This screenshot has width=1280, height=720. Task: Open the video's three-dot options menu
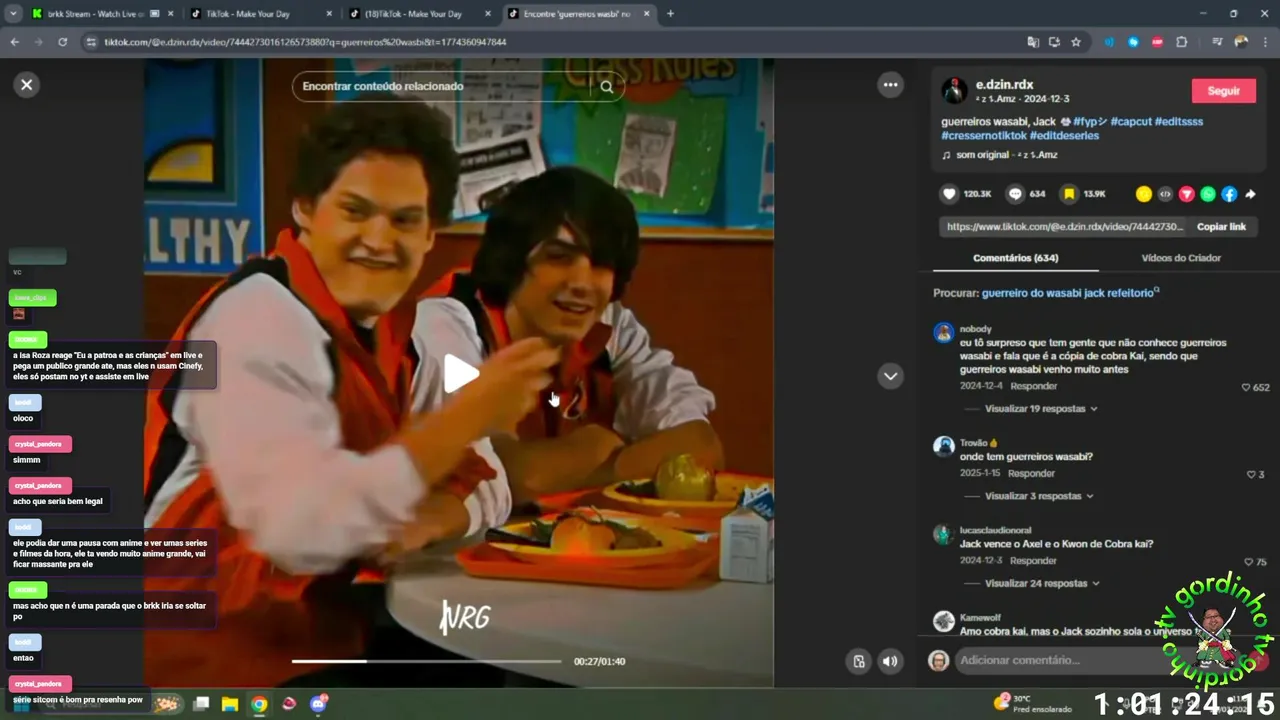coord(890,85)
